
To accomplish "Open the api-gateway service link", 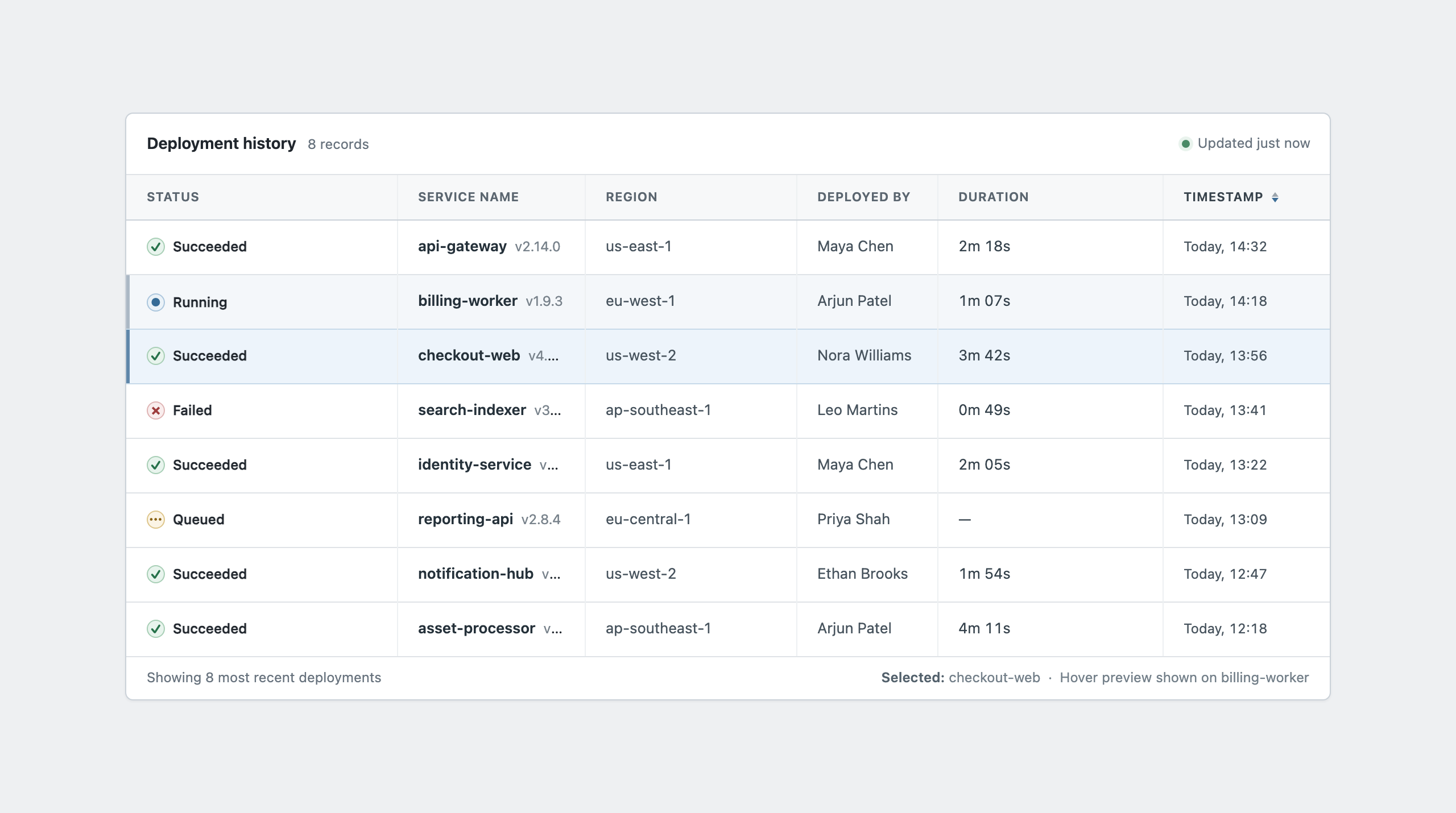I will tap(462, 246).
